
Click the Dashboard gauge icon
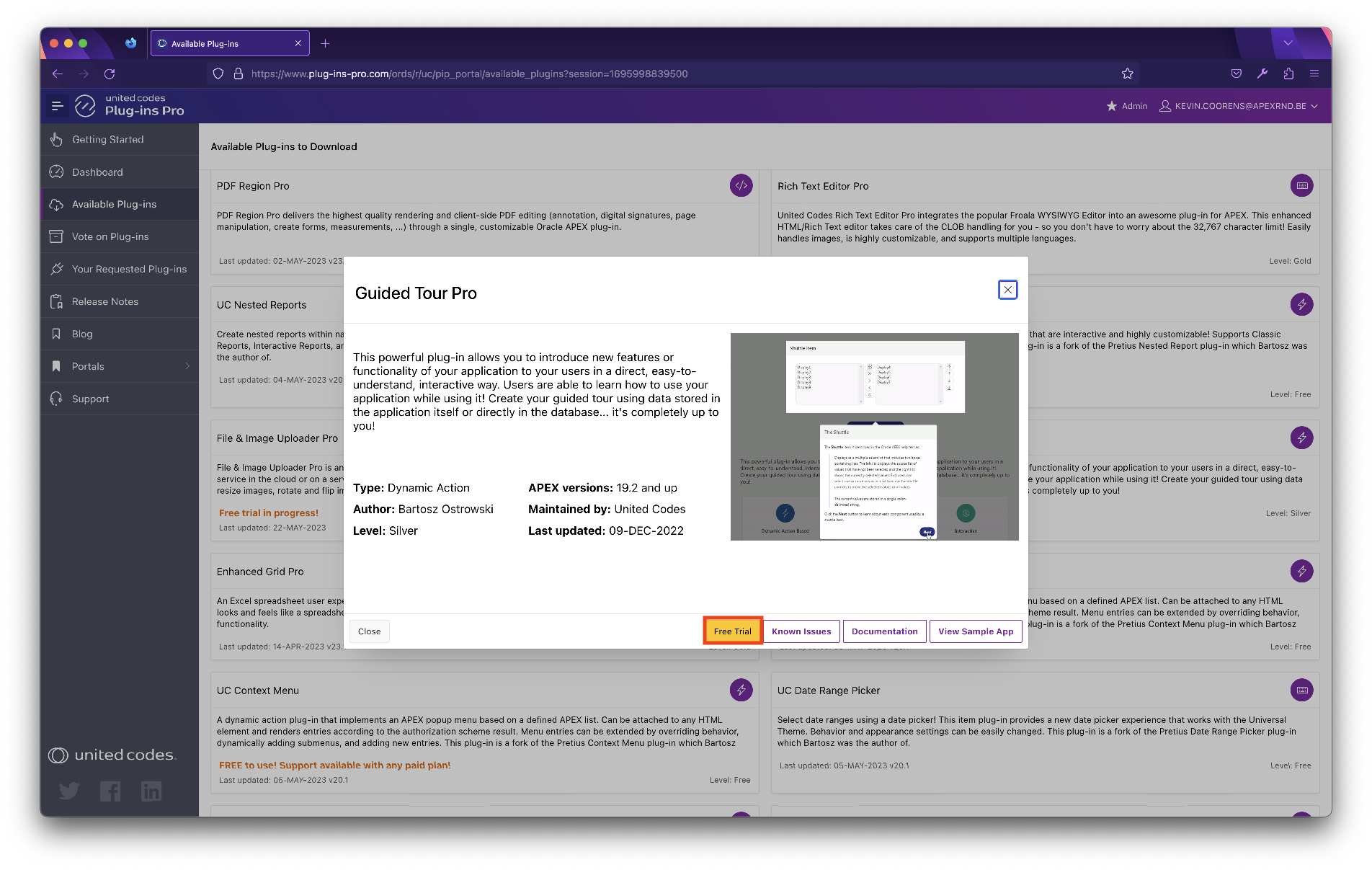tap(56, 172)
